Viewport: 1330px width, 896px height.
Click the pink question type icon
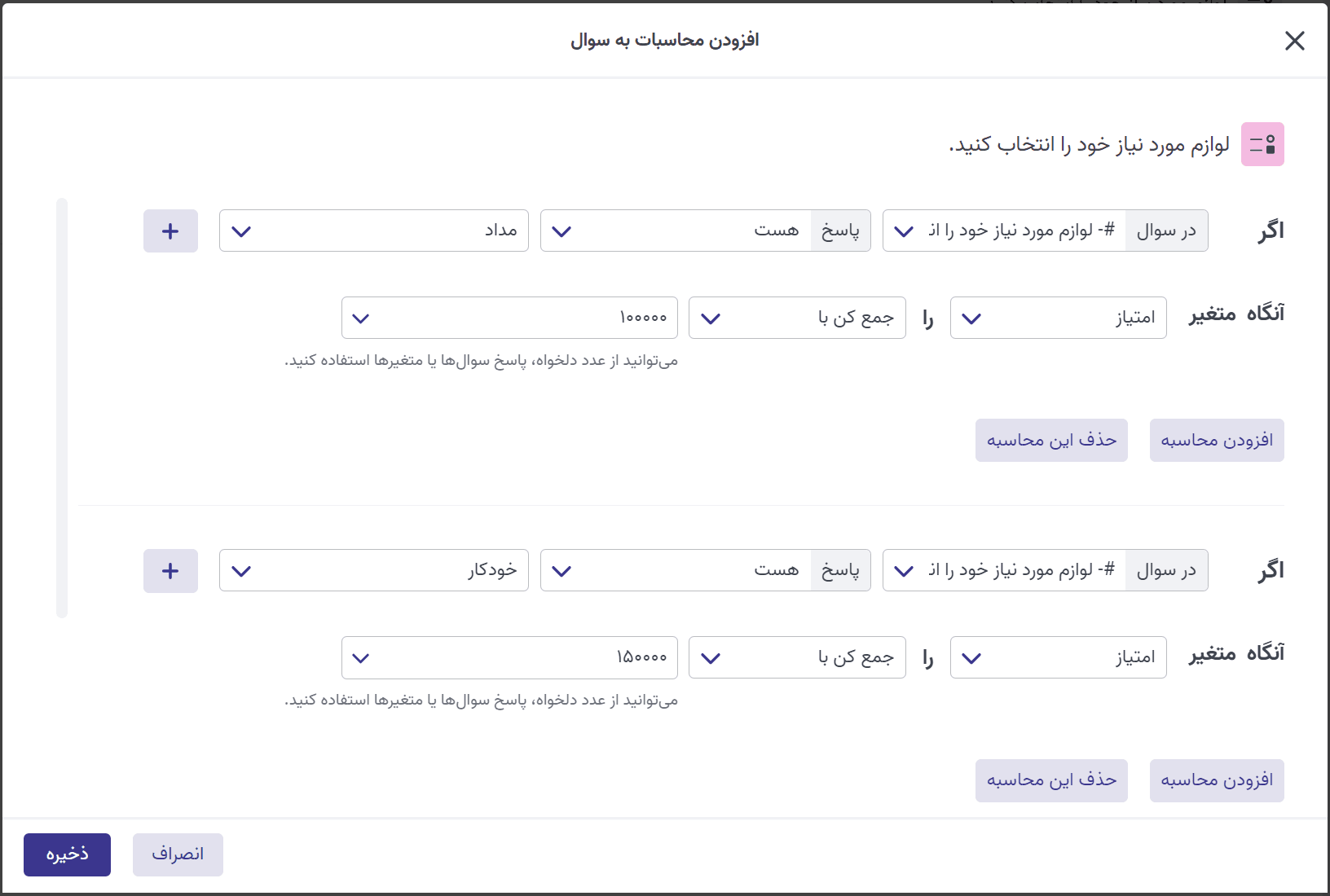click(x=1262, y=144)
